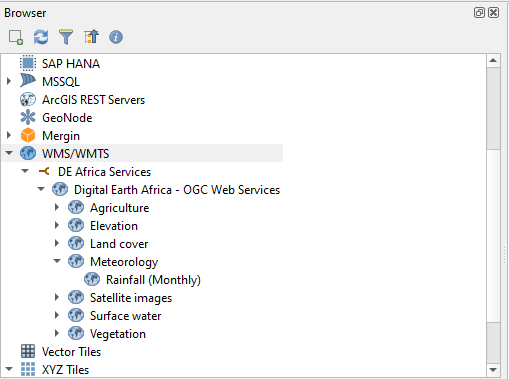Click the WMS/WMTS globe icon

(x=28, y=153)
